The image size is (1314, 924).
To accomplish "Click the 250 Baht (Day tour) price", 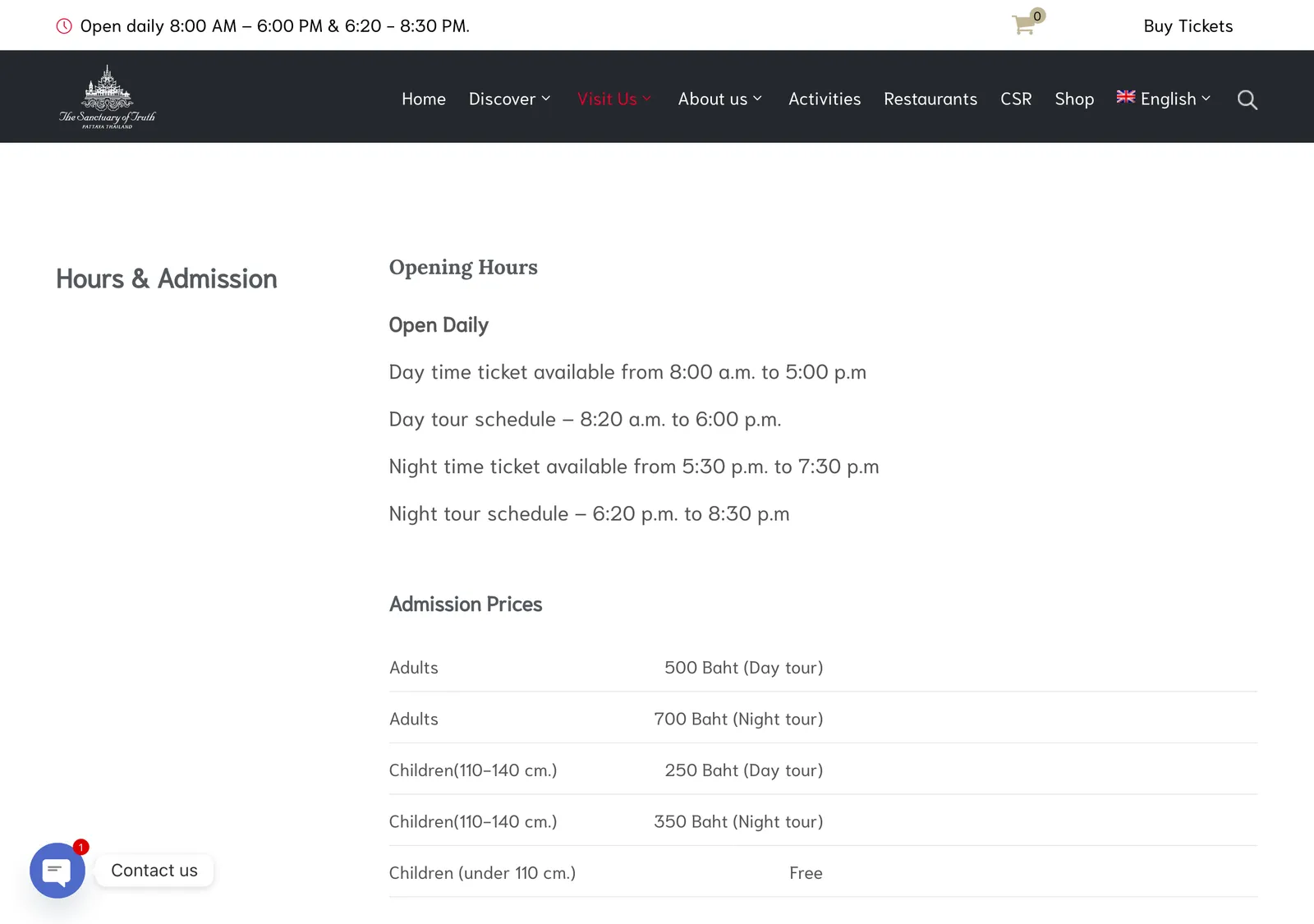I will click(743, 770).
